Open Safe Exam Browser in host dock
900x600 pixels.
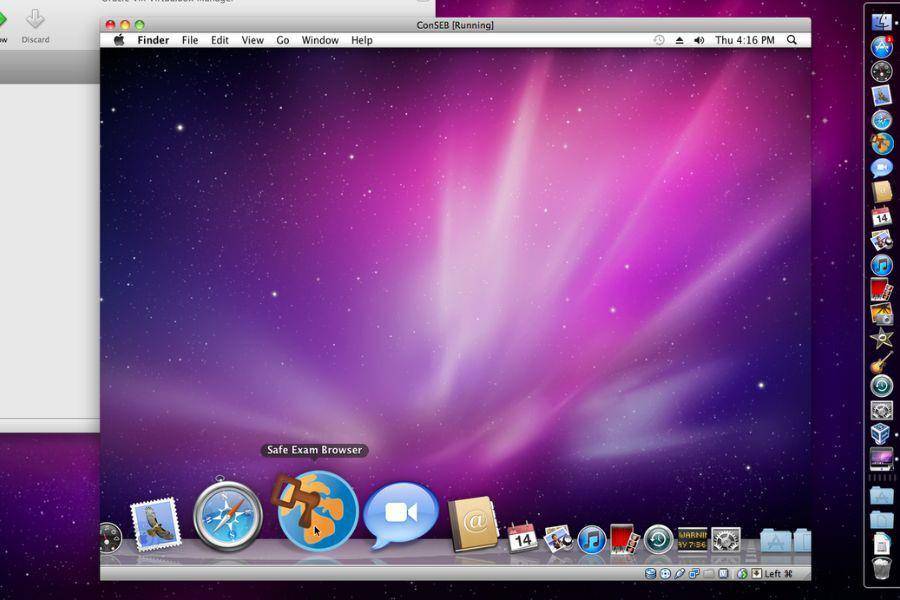(x=882, y=144)
